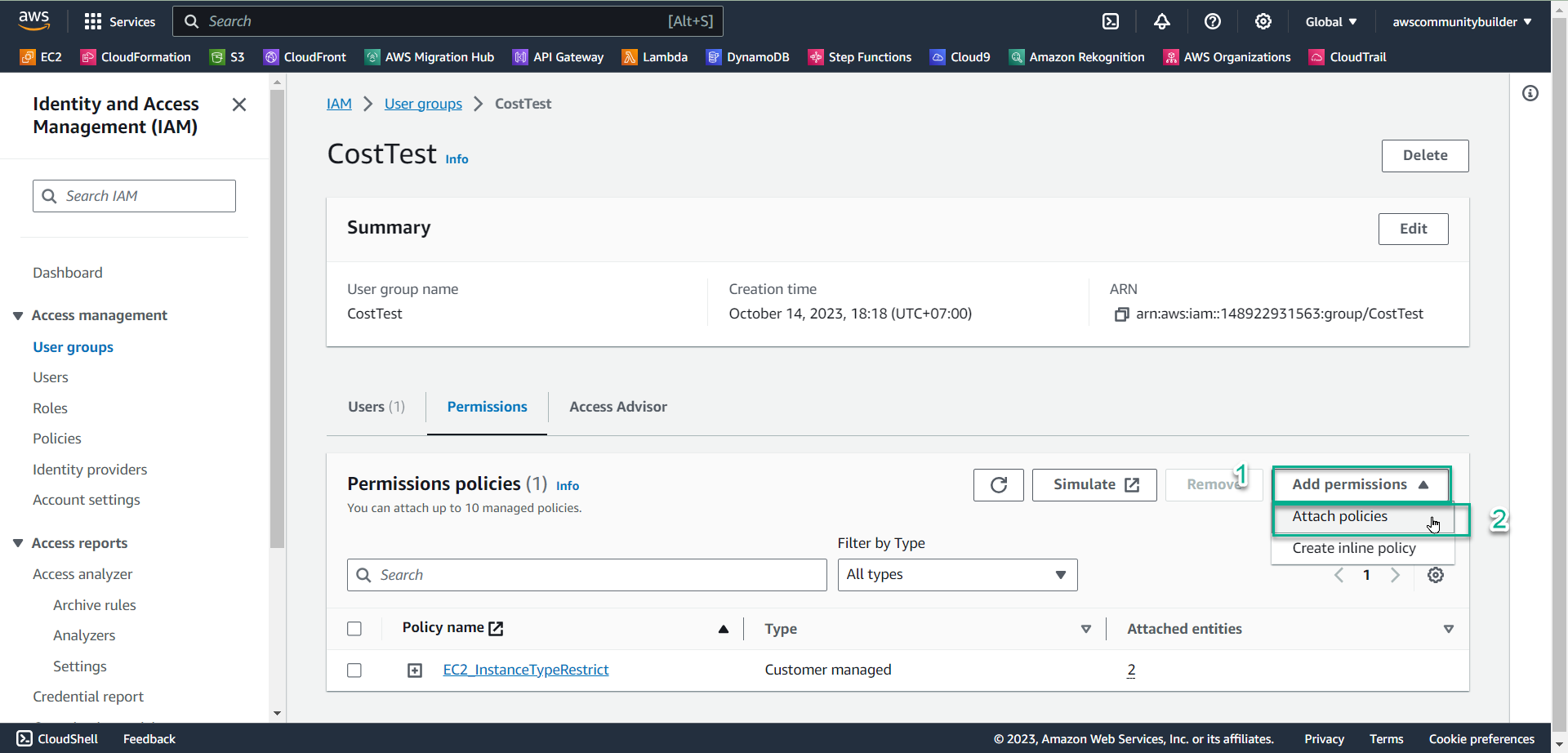Image resolution: width=1568 pixels, height=753 pixels.
Task: Open the Filter by Type dropdown
Action: [957, 575]
